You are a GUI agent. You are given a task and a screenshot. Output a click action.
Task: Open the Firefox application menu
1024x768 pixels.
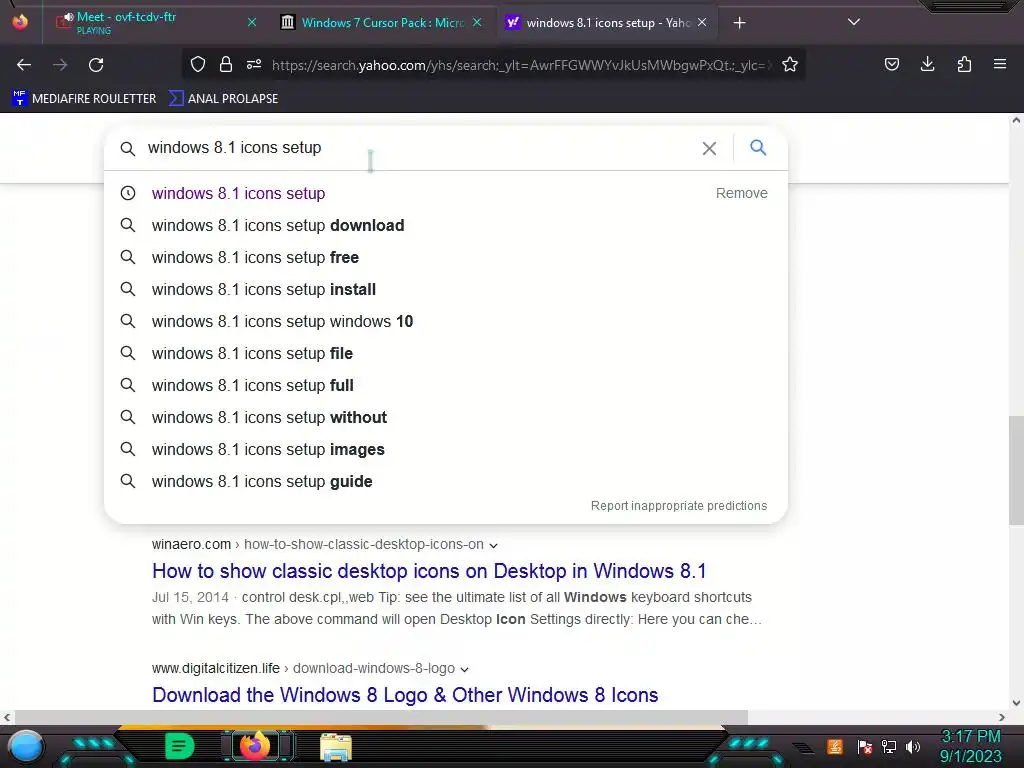pos(1000,64)
